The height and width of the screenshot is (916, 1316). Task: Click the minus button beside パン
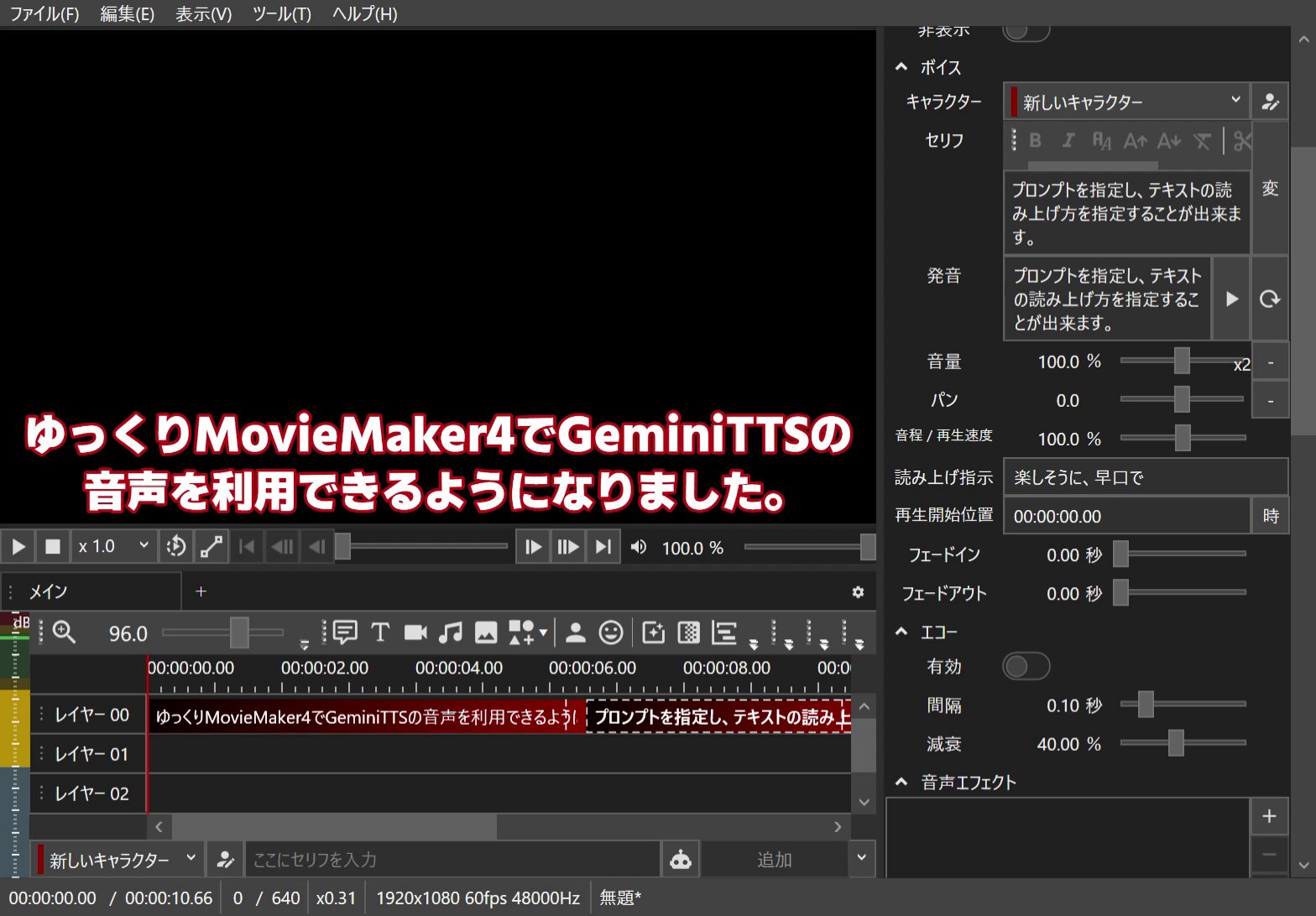(x=1270, y=401)
